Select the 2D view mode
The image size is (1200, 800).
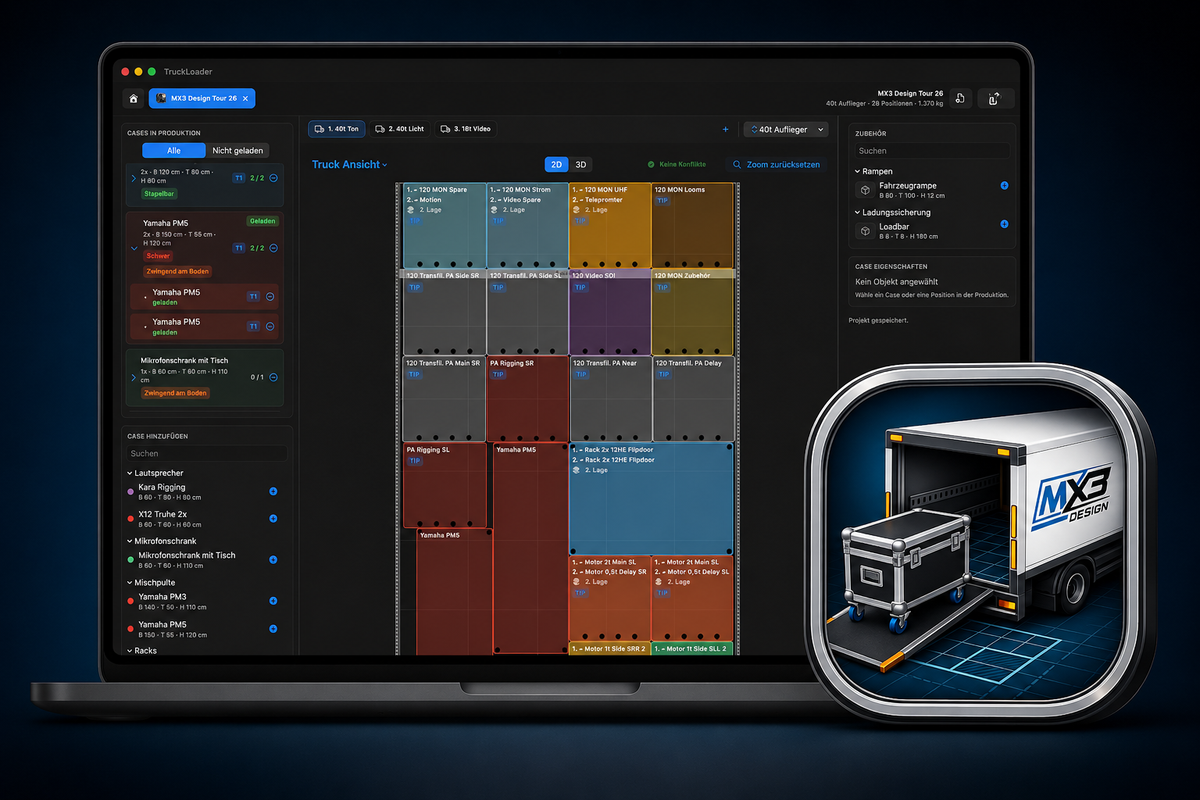tap(556, 164)
